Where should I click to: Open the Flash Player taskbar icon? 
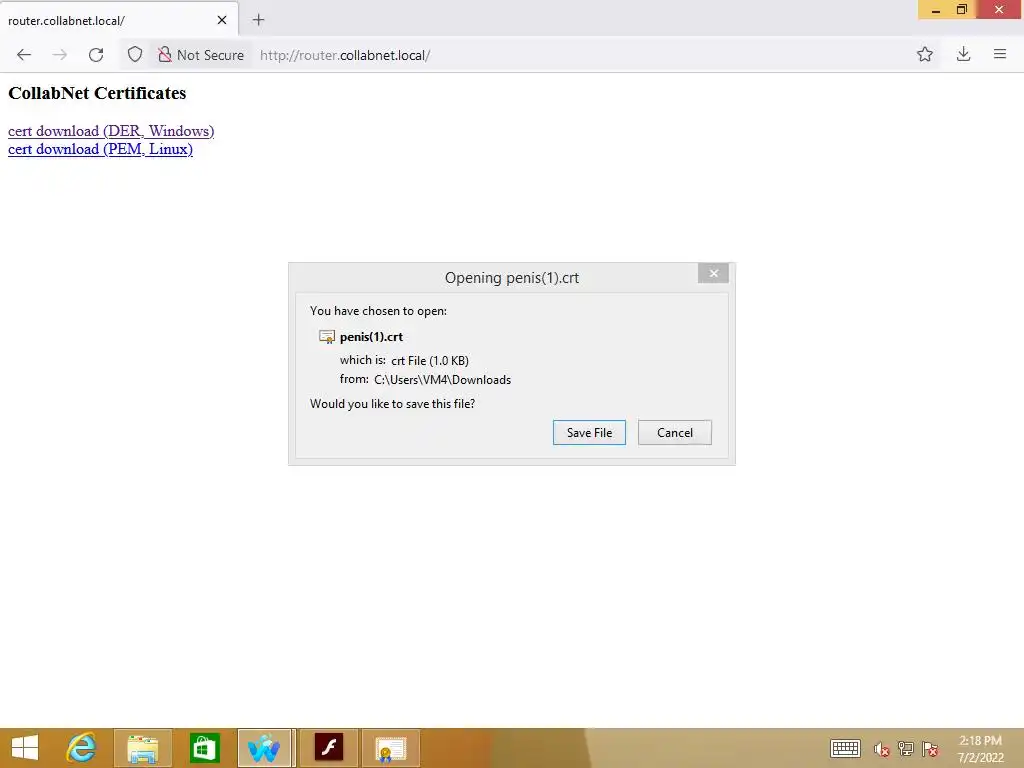click(x=328, y=748)
